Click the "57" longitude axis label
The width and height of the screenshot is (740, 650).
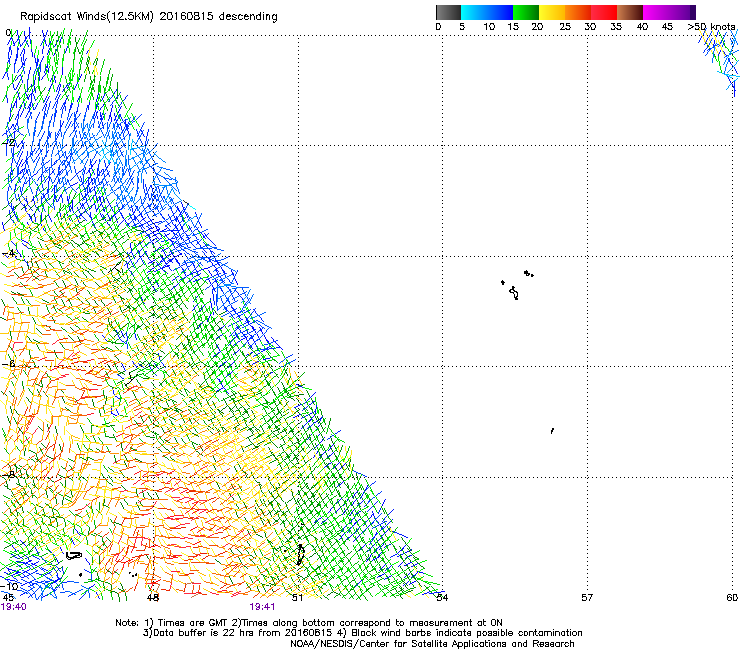[587, 598]
